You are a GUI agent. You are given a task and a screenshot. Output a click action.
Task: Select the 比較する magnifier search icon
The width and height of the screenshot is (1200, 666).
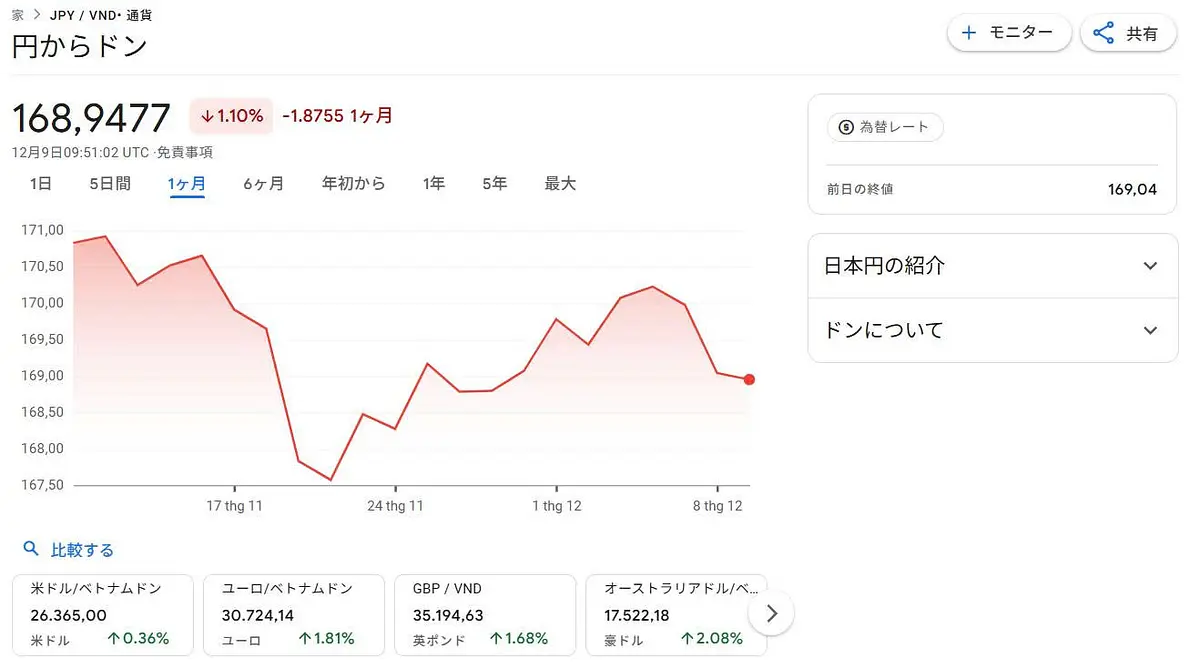pyautogui.click(x=30, y=549)
